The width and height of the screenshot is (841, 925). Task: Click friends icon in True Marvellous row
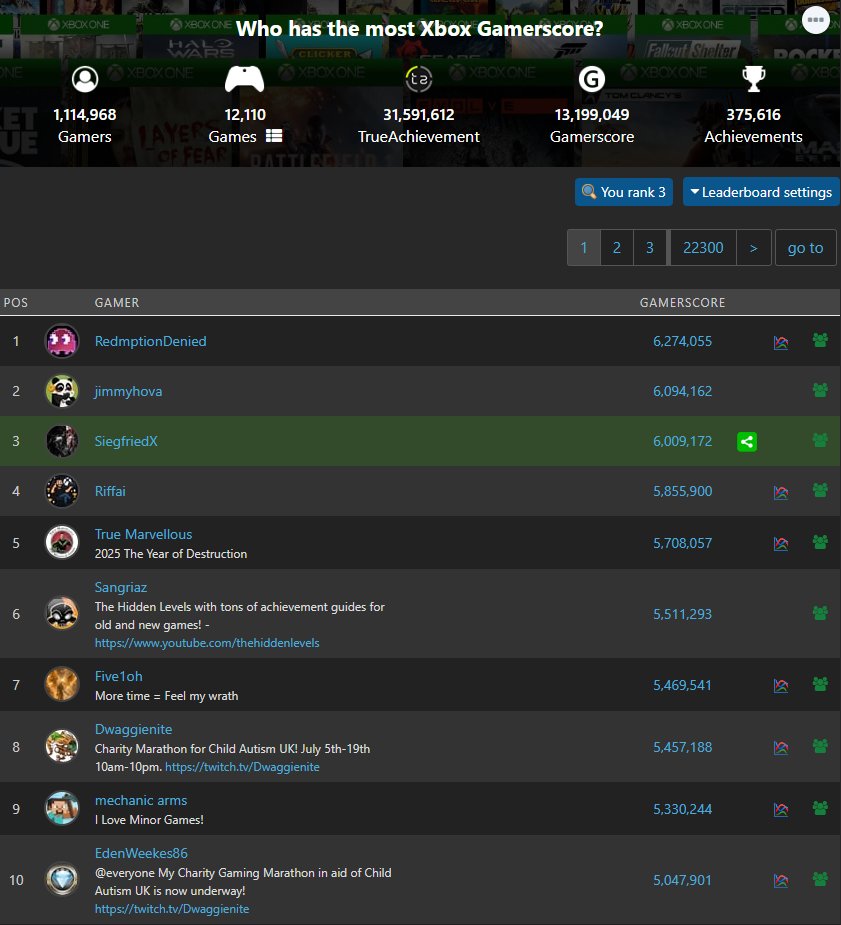click(820, 542)
